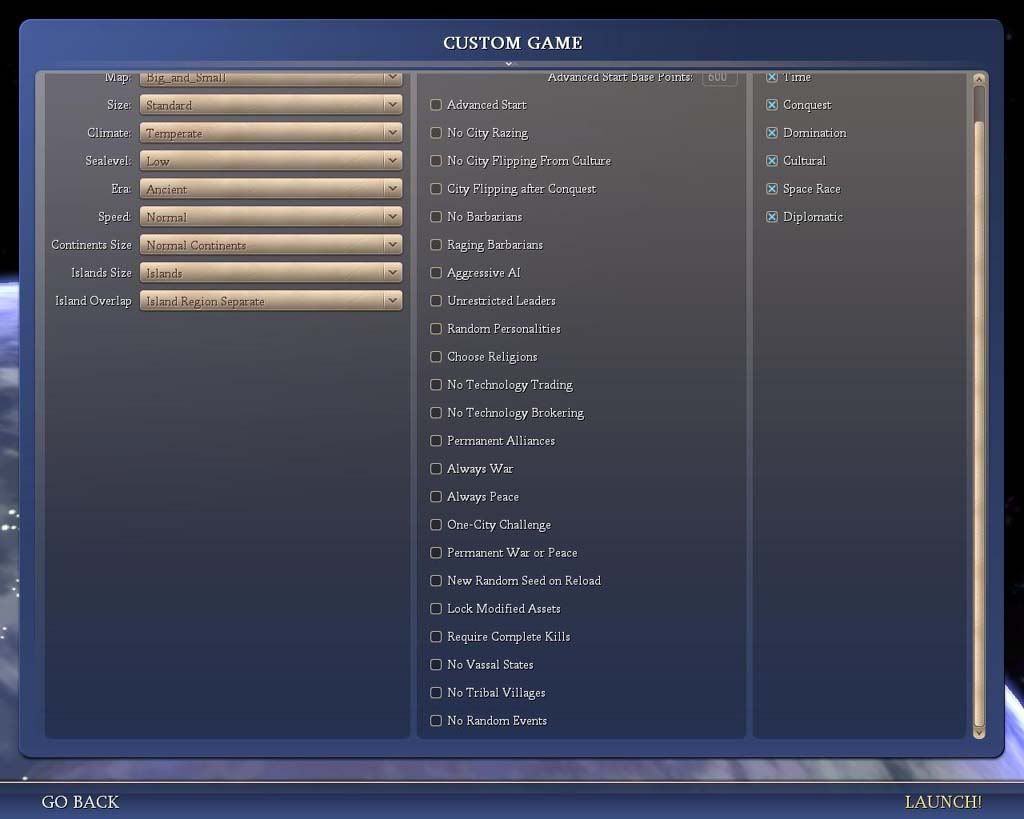Open the Climate dropdown showing Temperate
Screen dimensions: 1024x819
tap(271, 133)
